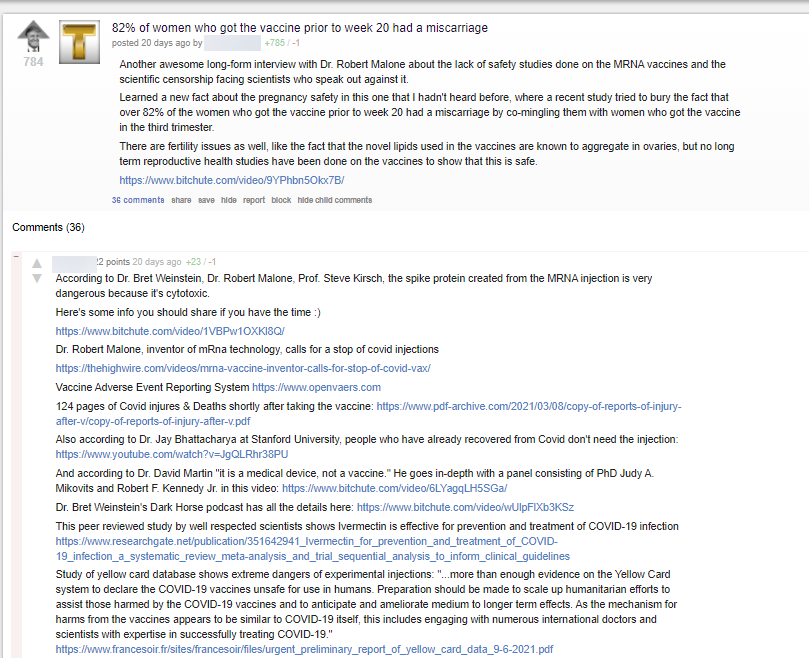Block the post author

pos(281,200)
